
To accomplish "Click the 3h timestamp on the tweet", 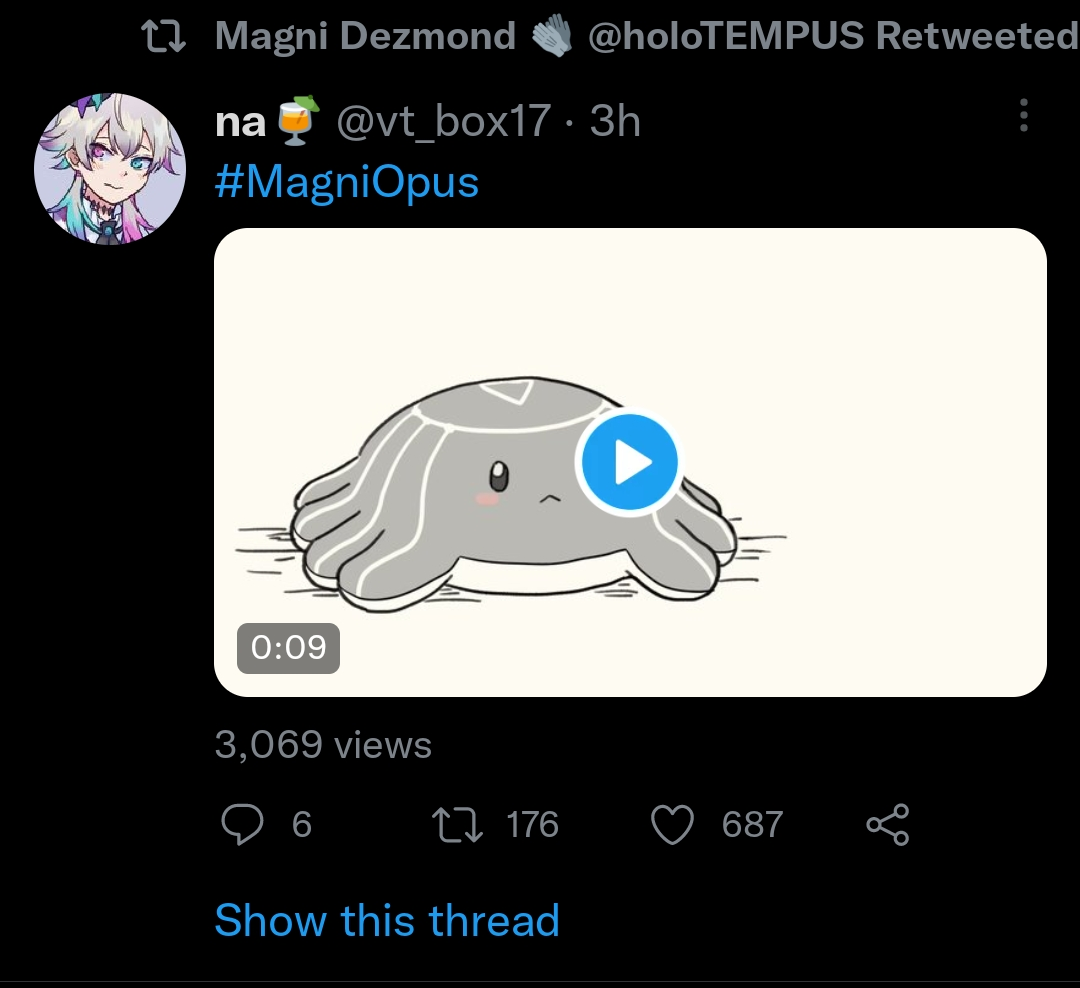I will coord(615,122).
